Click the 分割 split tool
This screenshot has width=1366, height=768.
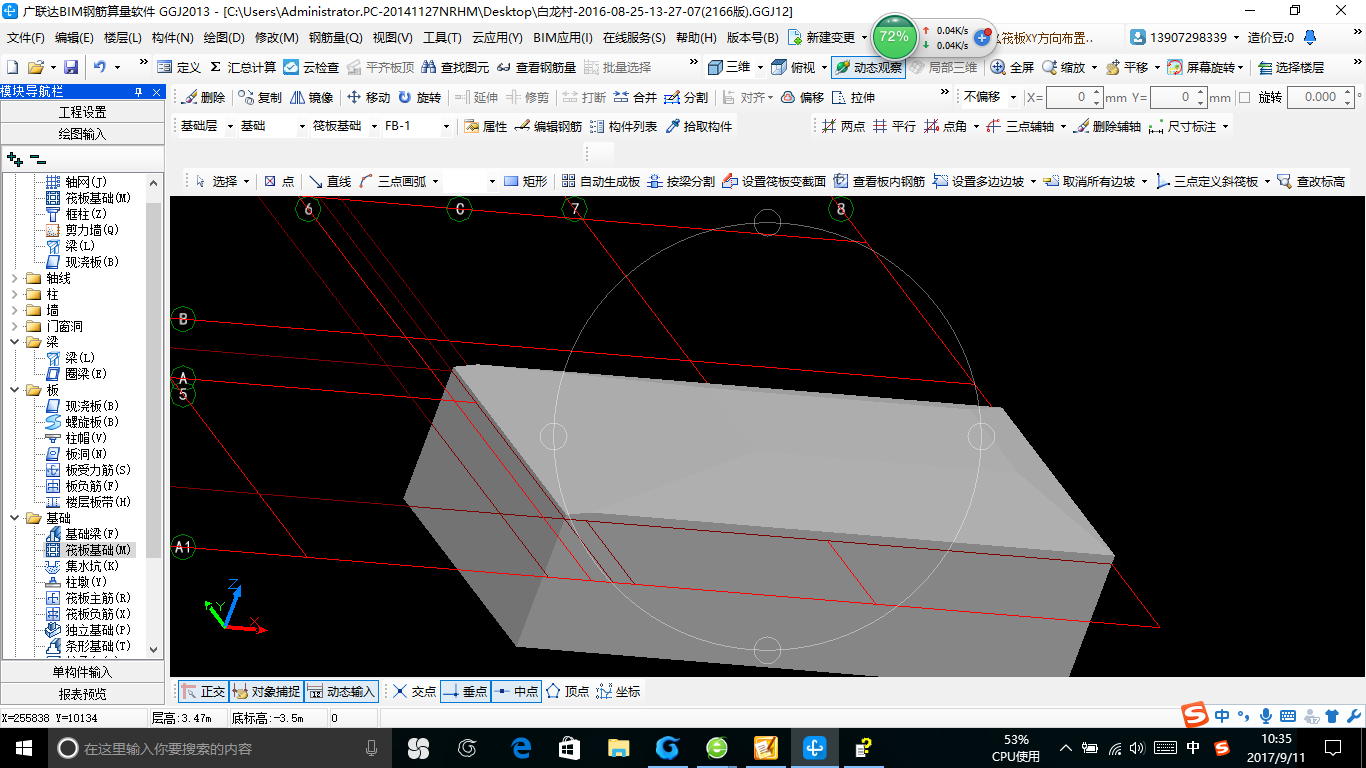tap(686, 98)
